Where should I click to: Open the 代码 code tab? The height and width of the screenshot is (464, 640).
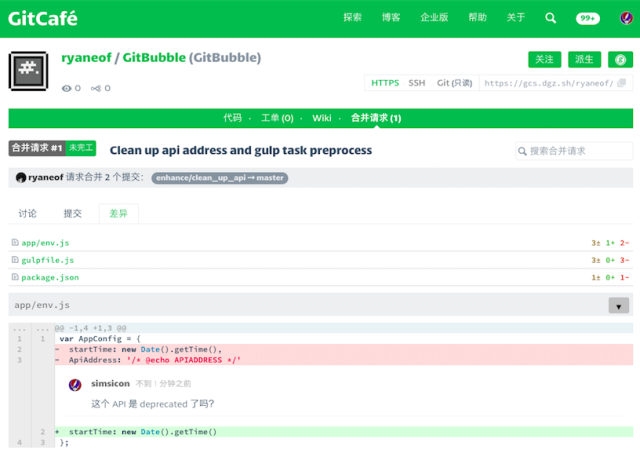coord(232,118)
